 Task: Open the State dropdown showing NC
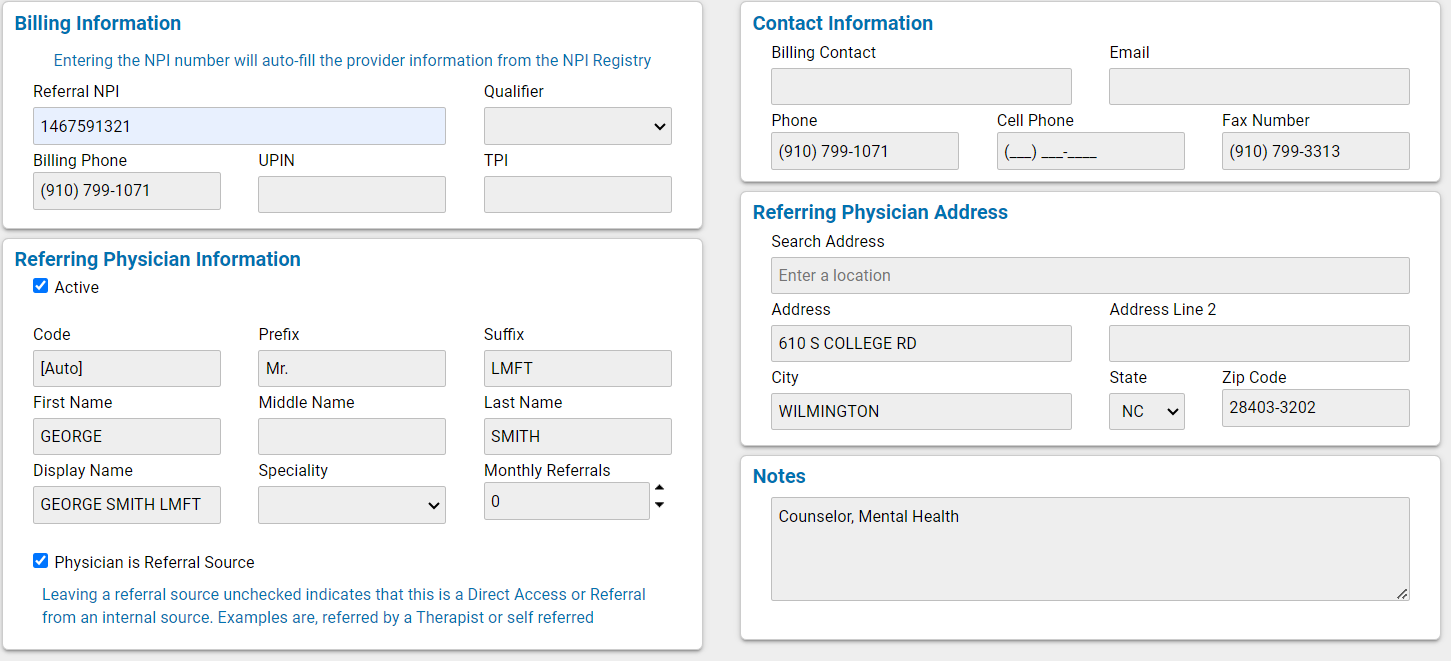[1146, 411]
